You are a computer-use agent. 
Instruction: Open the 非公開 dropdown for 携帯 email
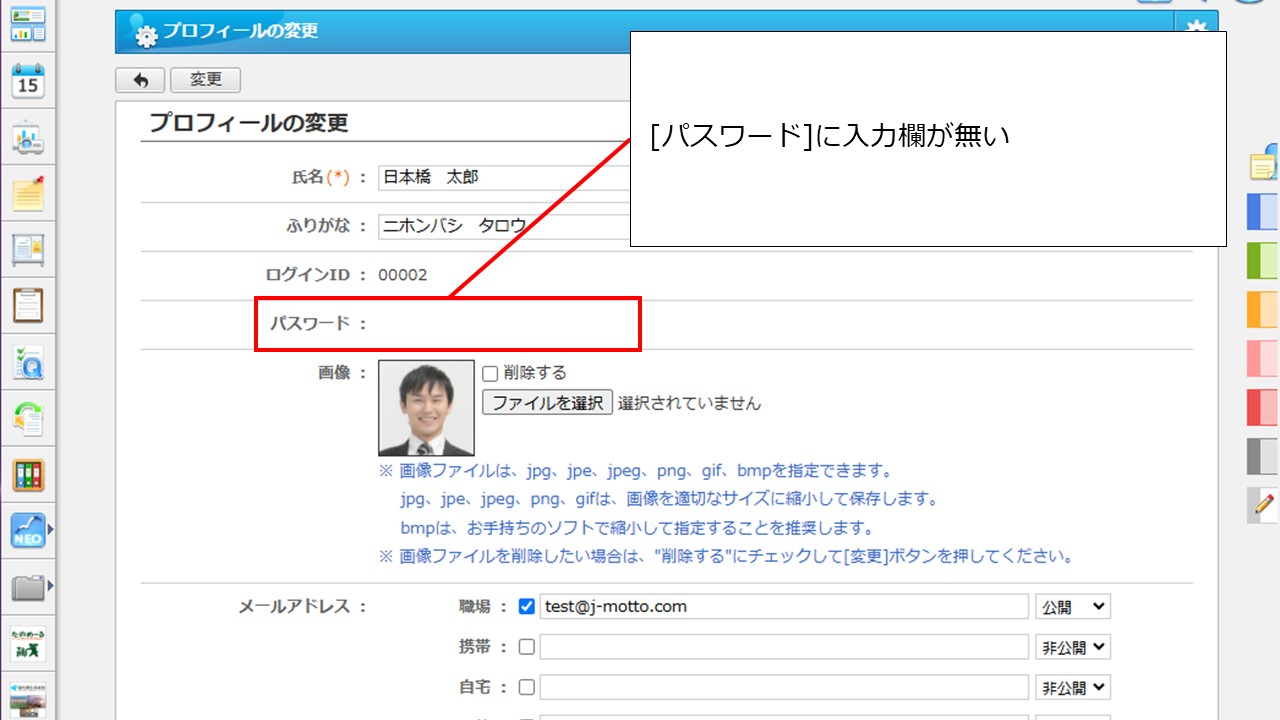pos(1072,647)
